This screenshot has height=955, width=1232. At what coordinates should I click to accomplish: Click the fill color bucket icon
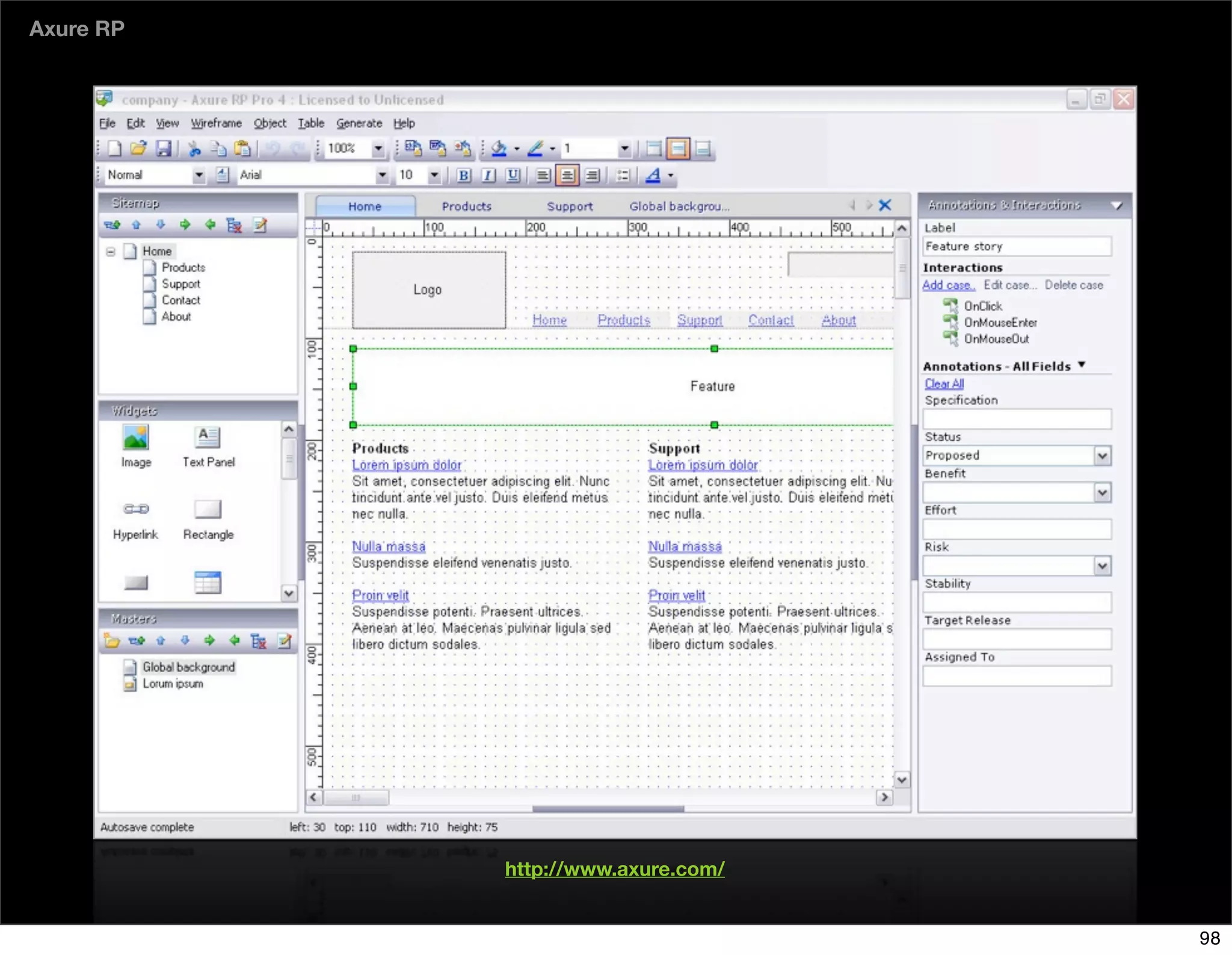[x=499, y=148]
